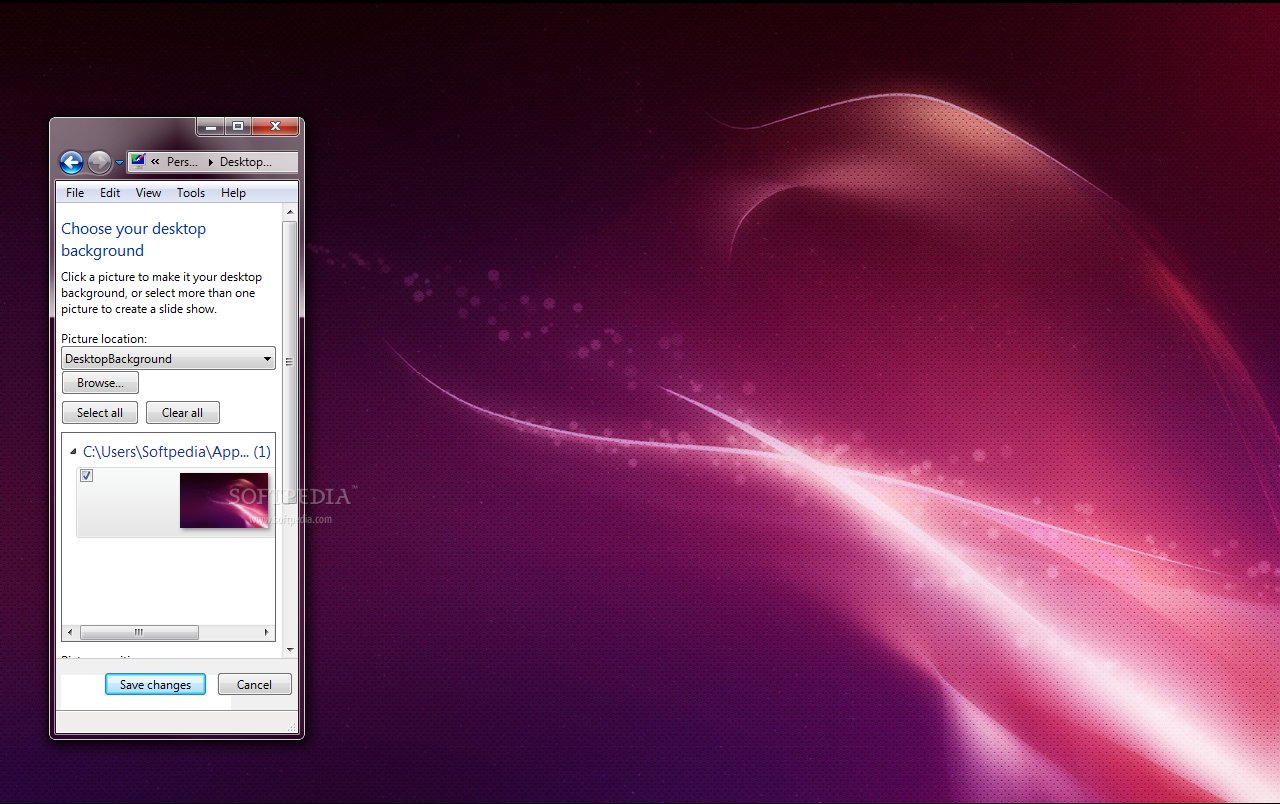Click Save changes button
Screen dimensions: 1280x804
pos(155,685)
